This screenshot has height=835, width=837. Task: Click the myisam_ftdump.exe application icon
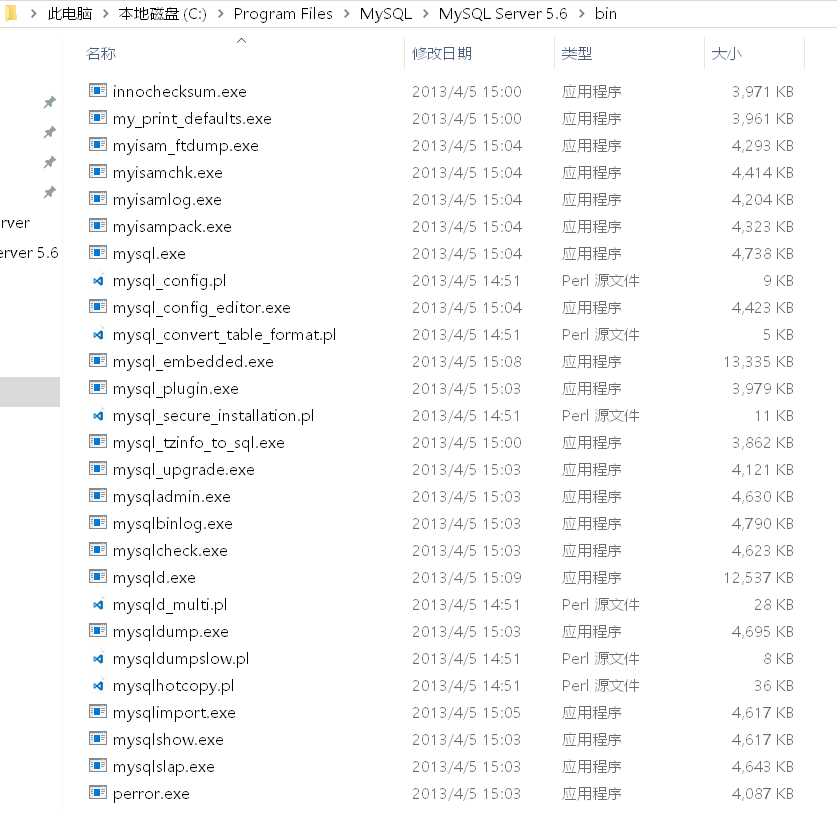98,145
